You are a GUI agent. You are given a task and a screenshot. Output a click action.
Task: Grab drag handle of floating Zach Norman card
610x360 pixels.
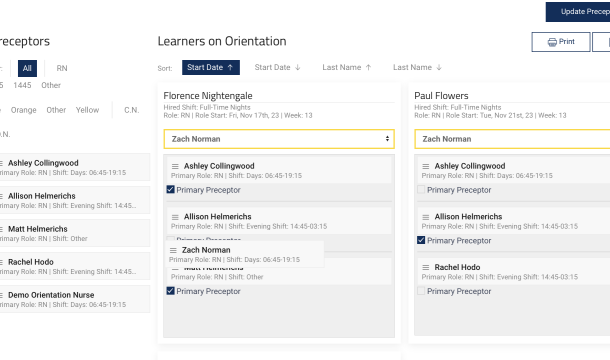[x=173, y=250]
